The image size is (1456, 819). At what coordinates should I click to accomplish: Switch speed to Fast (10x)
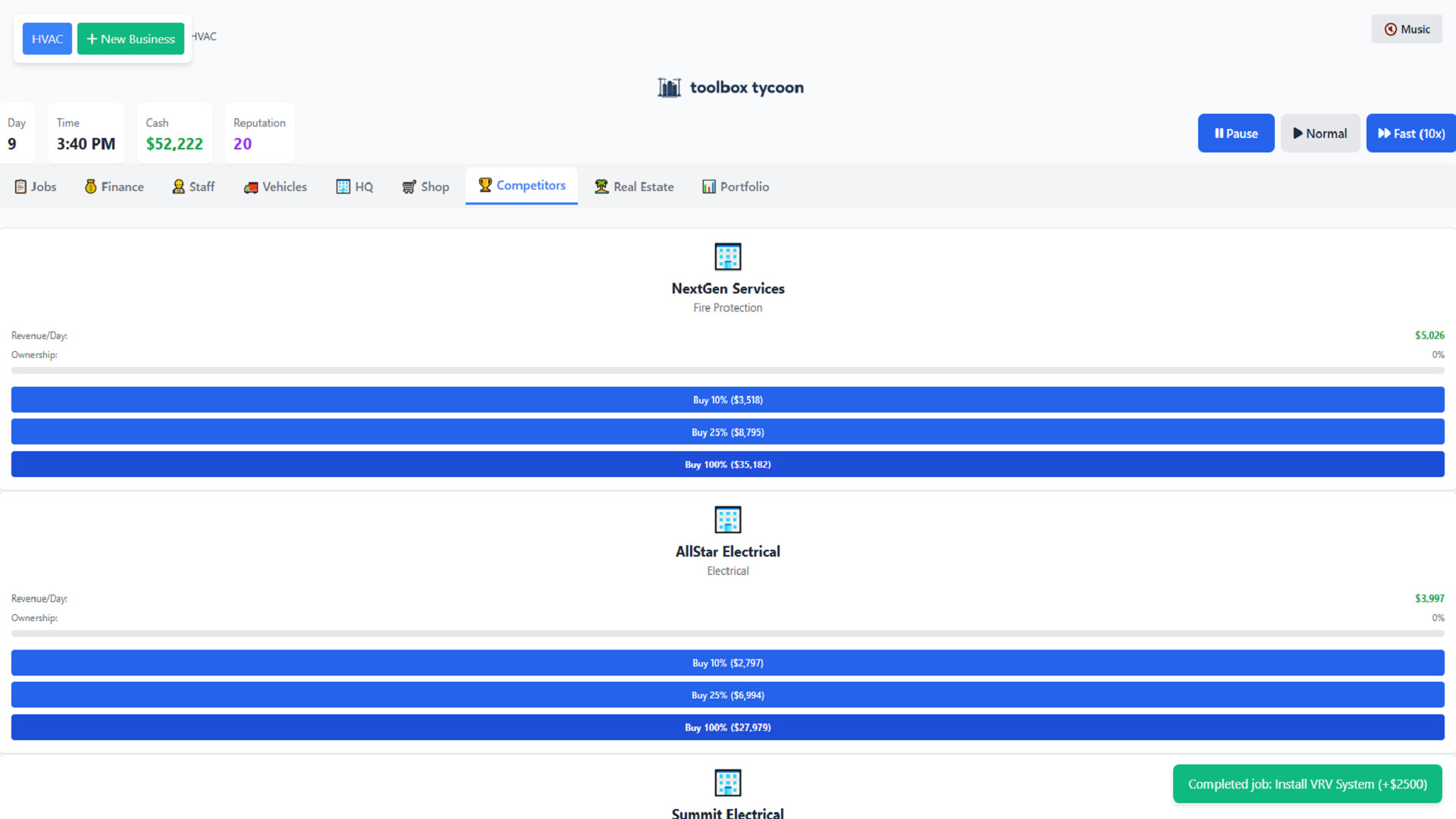click(x=1410, y=133)
